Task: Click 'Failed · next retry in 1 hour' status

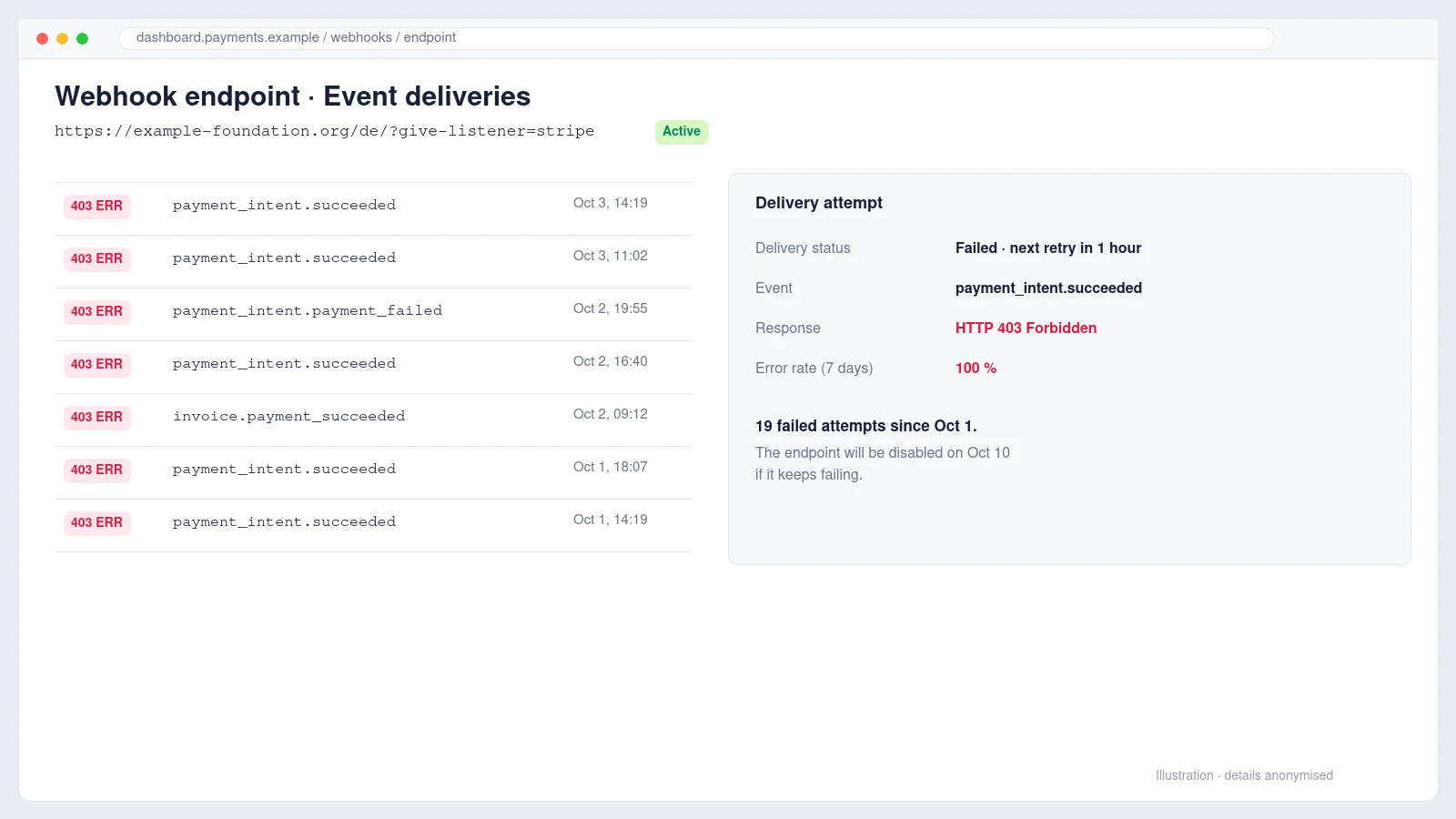Action: [x=1048, y=248]
